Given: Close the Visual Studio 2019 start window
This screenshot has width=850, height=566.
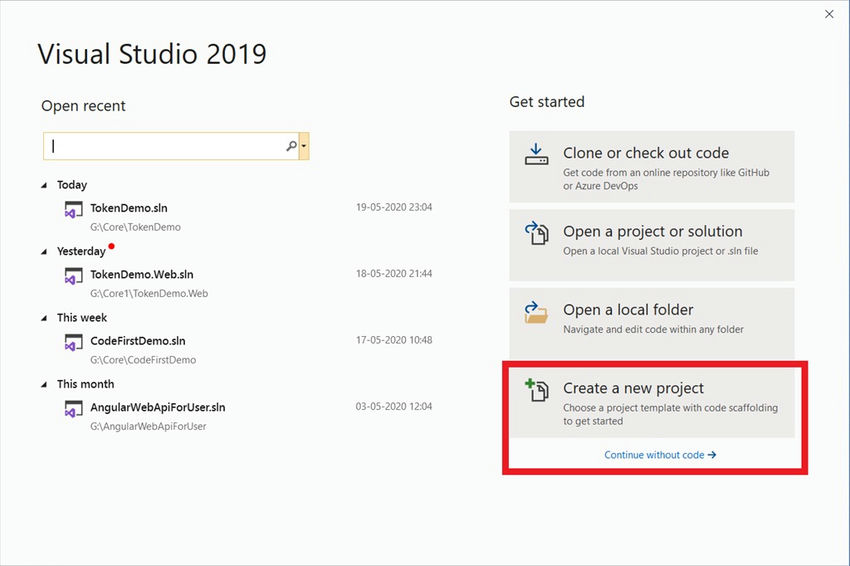Looking at the screenshot, I should (829, 14).
